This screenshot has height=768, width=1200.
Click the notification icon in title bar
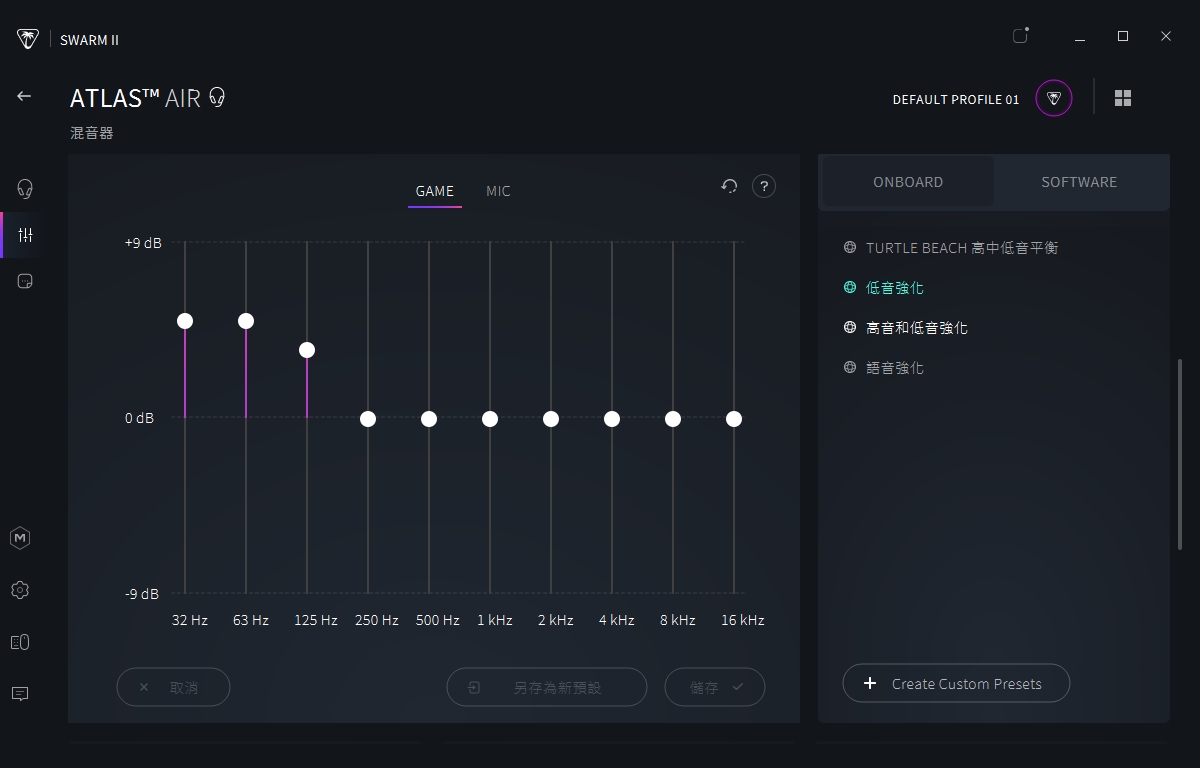pos(1021,36)
